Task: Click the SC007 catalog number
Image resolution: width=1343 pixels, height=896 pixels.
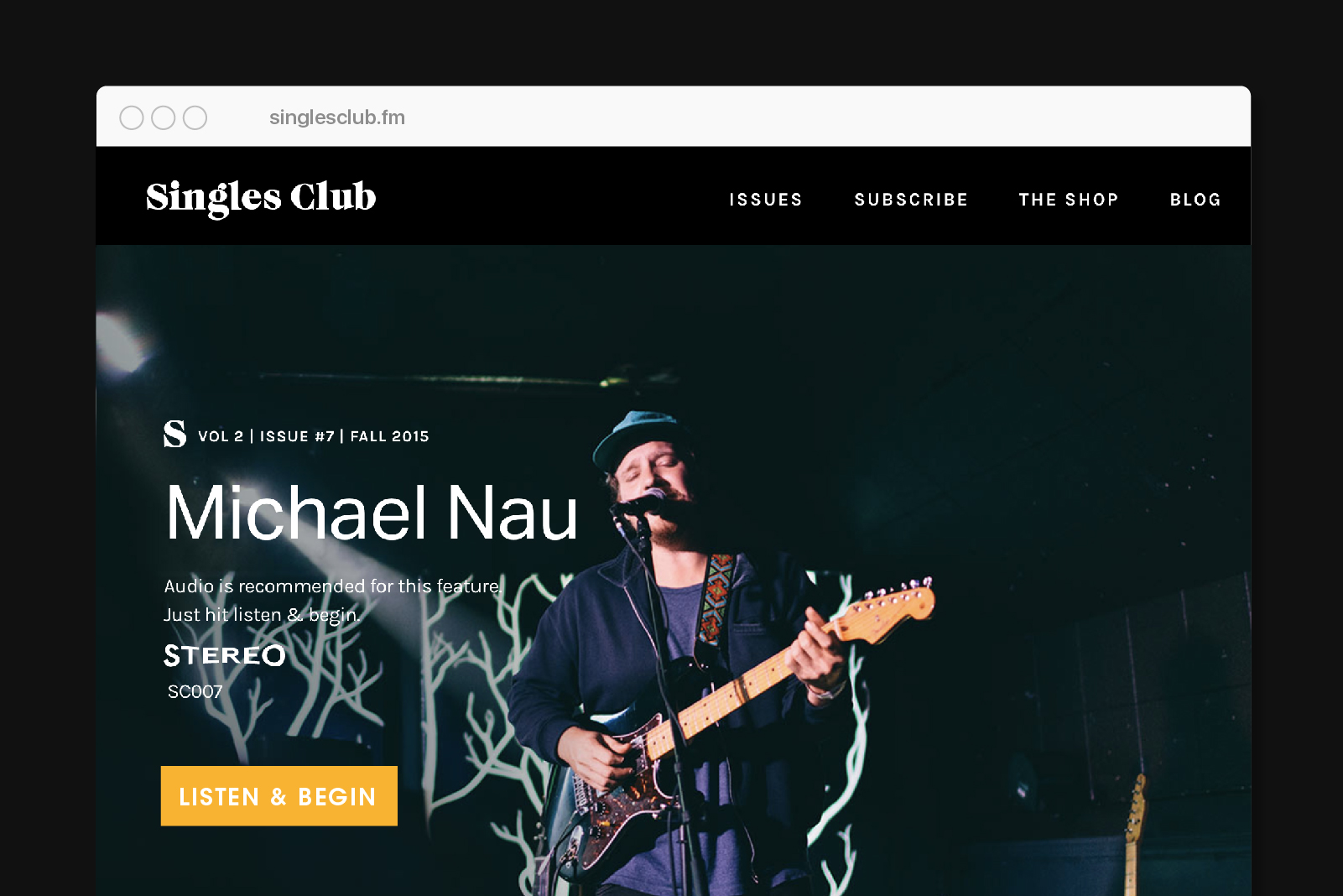Action: click(195, 692)
